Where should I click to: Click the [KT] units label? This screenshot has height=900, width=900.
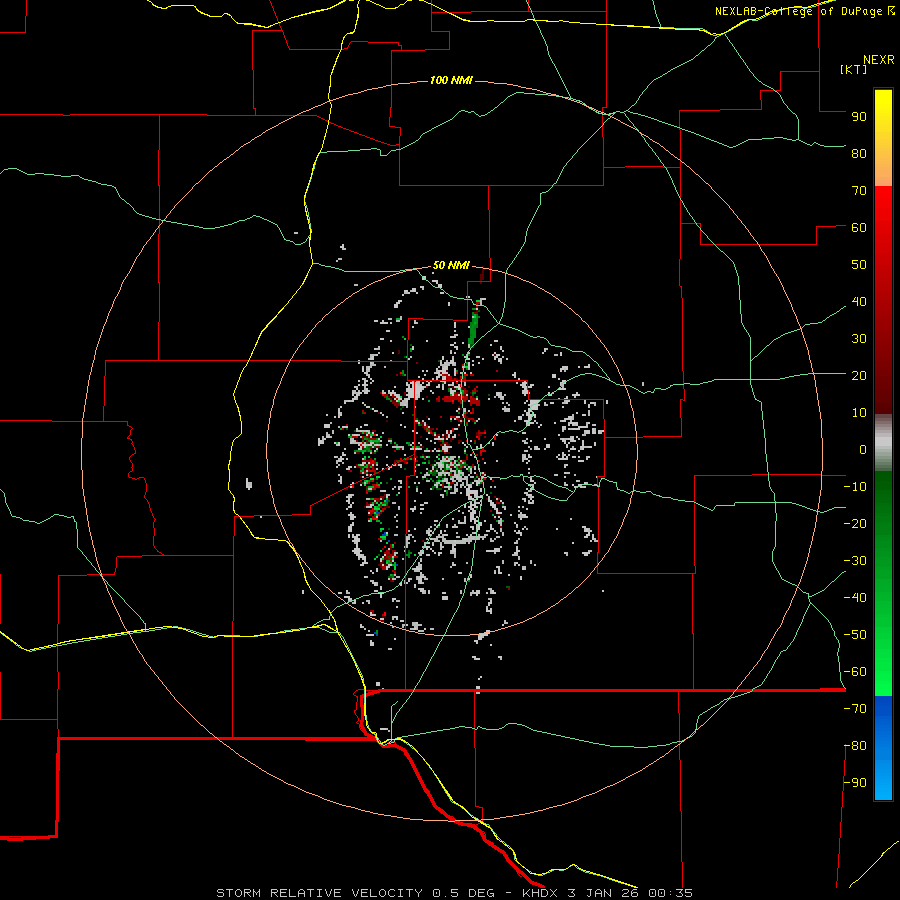(x=853, y=69)
